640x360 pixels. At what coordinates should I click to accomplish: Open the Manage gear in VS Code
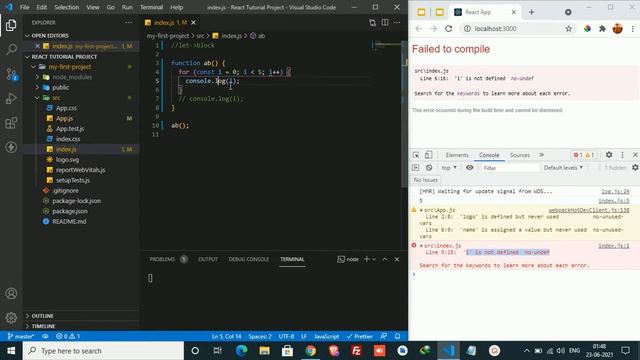[x=11, y=317]
